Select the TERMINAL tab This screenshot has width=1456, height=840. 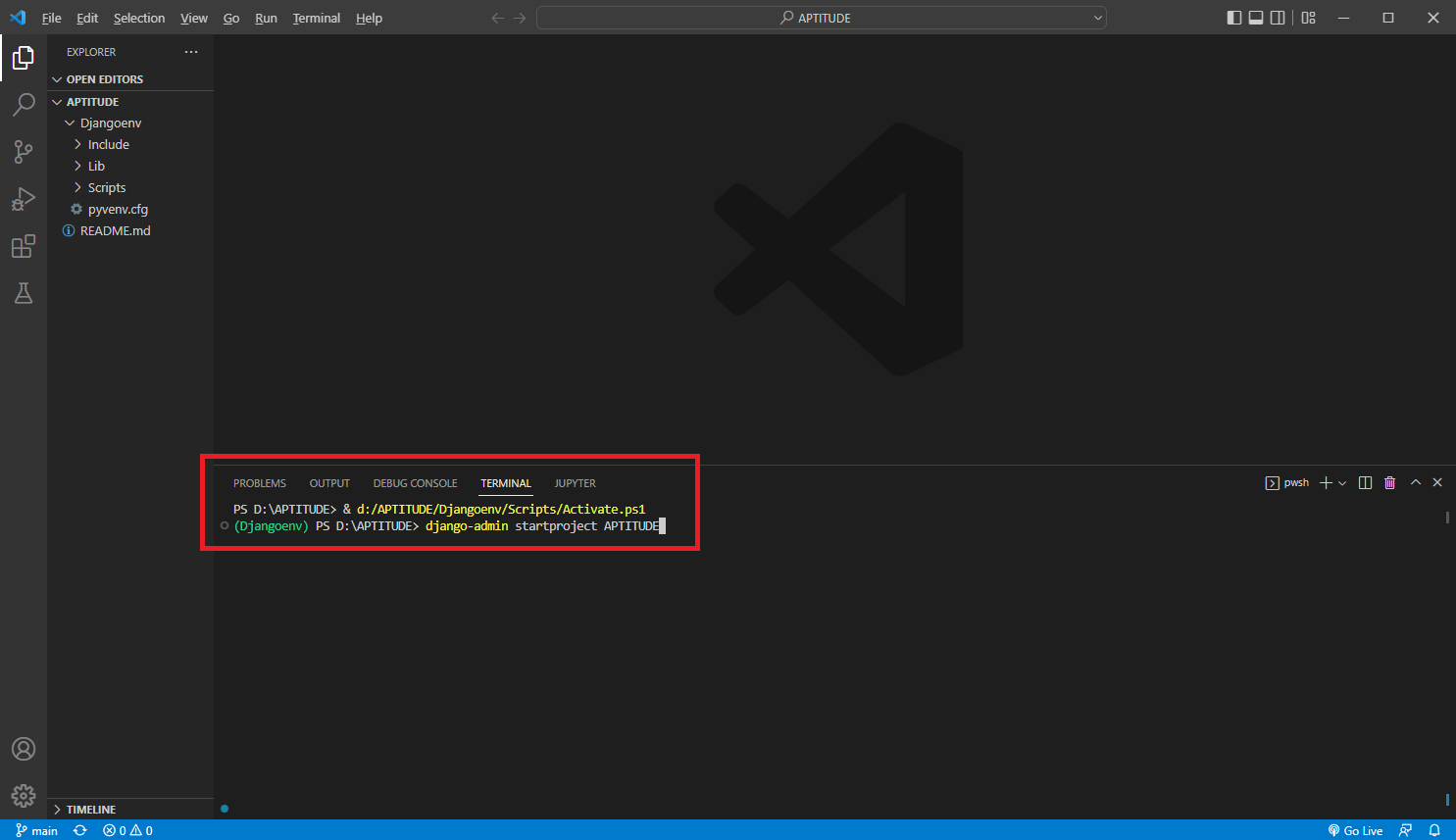pos(506,483)
